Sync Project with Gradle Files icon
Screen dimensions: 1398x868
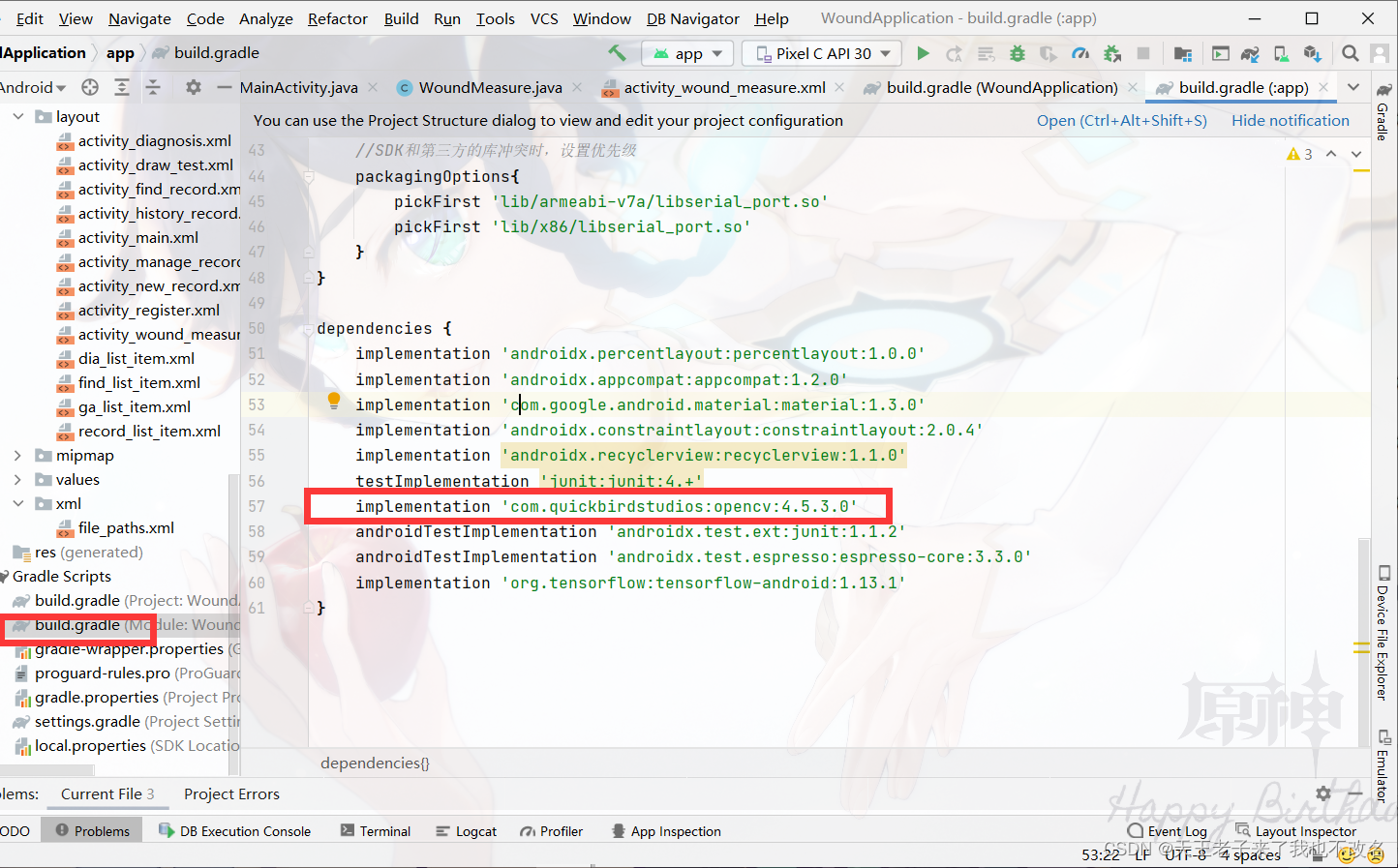click(1250, 53)
